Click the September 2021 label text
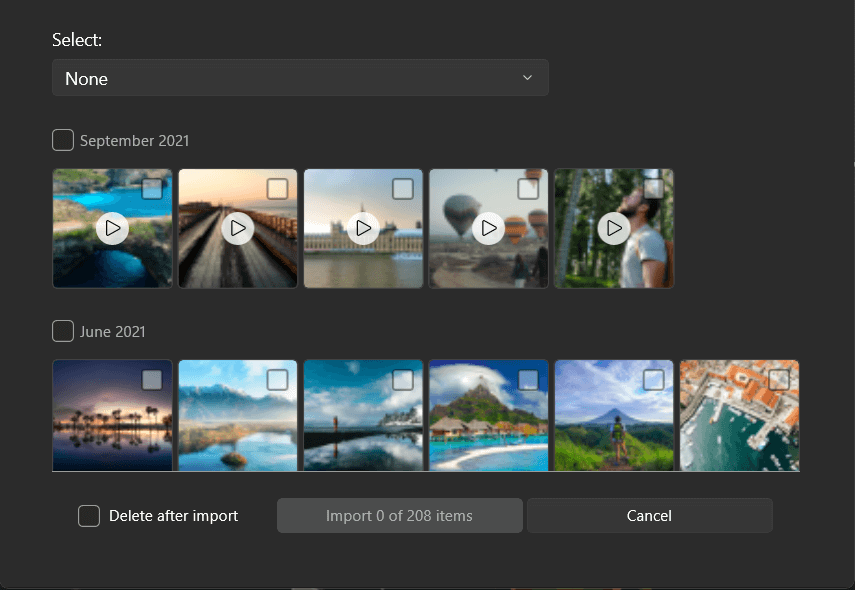This screenshot has width=855, height=590. tap(135, 141)
